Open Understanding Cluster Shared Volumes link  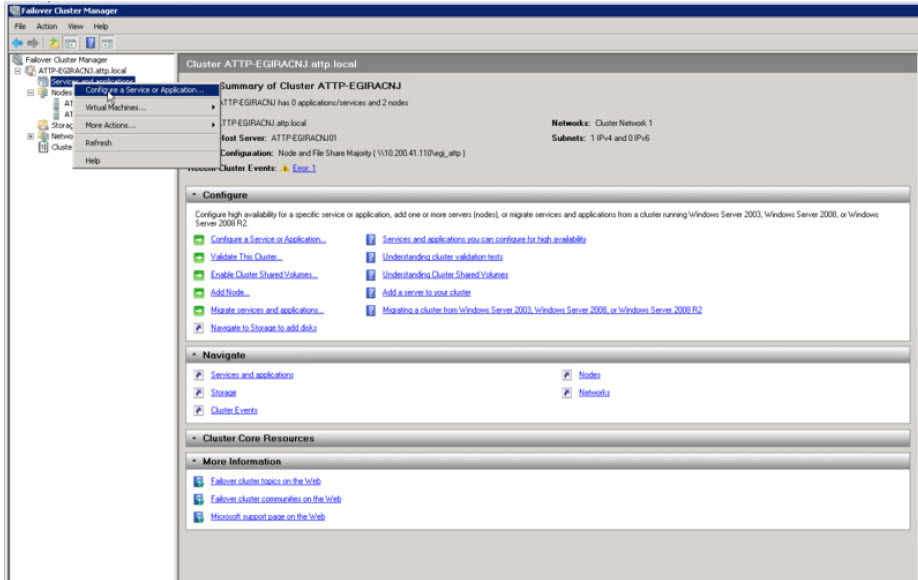(445, 275)
